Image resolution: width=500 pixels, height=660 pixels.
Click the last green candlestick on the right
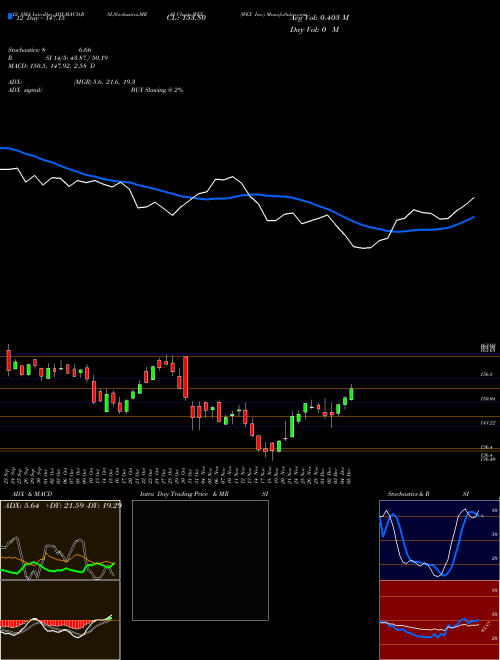(x=351, y=394)
